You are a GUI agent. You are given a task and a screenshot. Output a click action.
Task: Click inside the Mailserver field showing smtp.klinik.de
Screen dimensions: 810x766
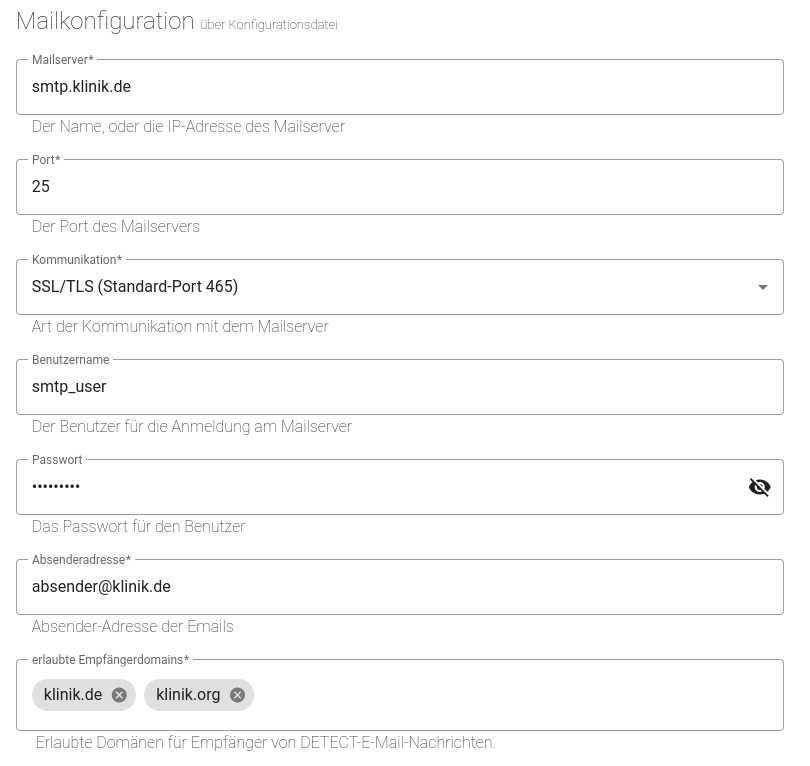click(x=400, y=87)
